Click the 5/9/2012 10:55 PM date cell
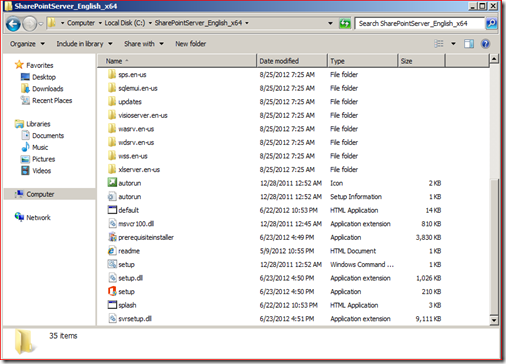 pos(287,251)
